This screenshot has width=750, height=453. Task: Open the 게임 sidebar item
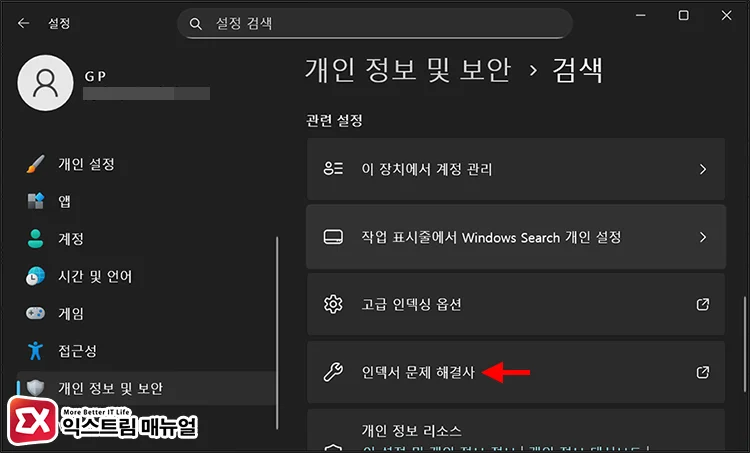click(x=146, y=313)
